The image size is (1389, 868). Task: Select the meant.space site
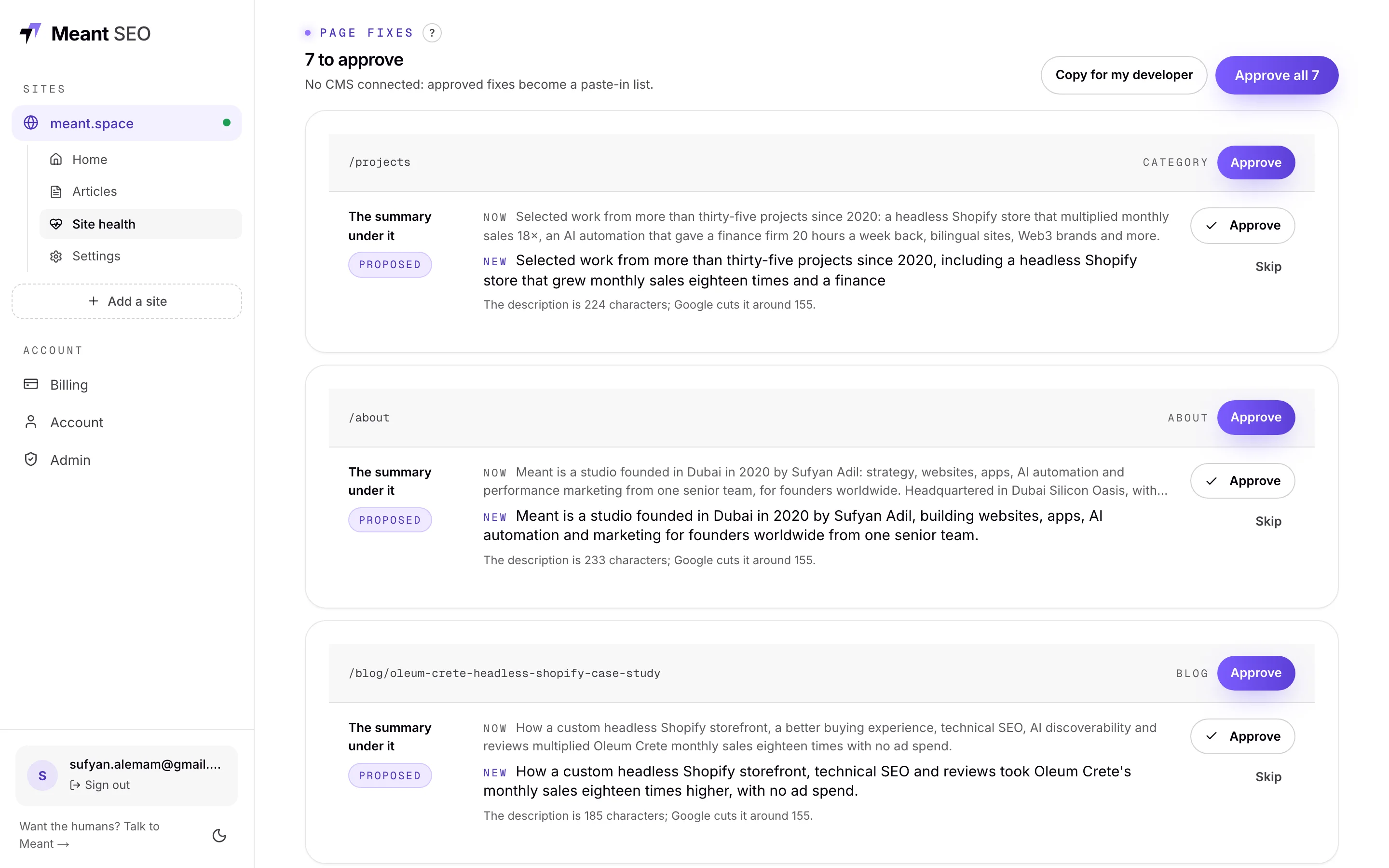point(127,123)
